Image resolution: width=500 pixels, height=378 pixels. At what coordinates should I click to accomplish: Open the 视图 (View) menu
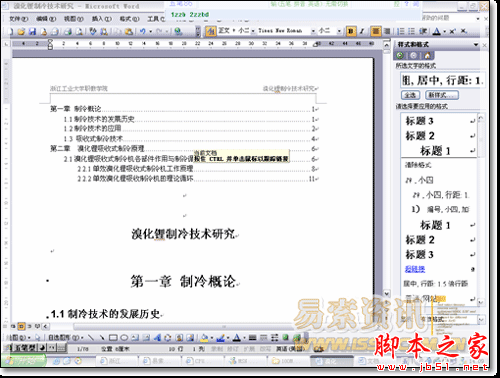click(73, 19)
